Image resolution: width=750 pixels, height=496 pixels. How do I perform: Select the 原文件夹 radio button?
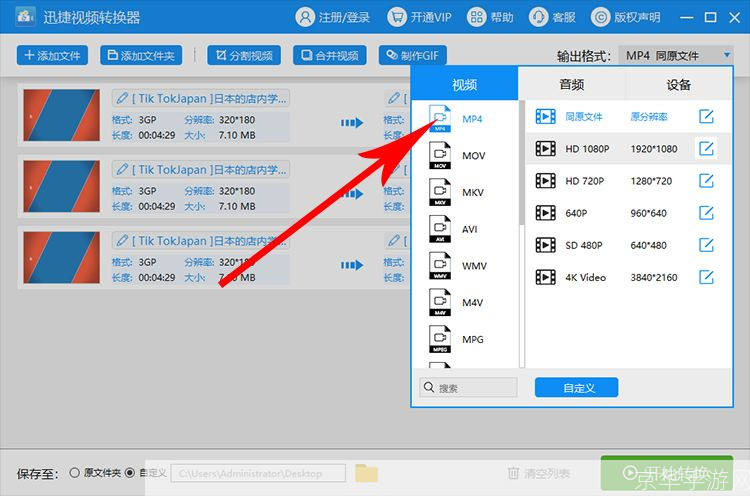click(75, 473)
